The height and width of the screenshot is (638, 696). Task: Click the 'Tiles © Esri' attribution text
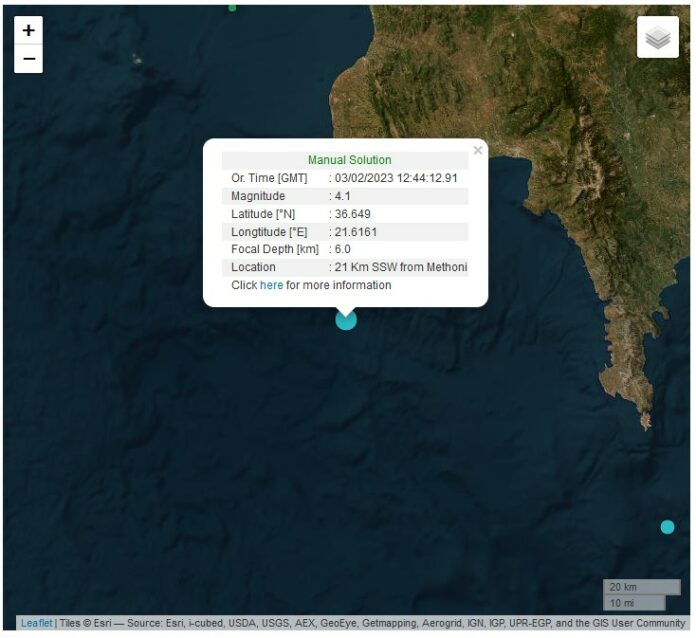pyautogui.click(x=85, y=623)
